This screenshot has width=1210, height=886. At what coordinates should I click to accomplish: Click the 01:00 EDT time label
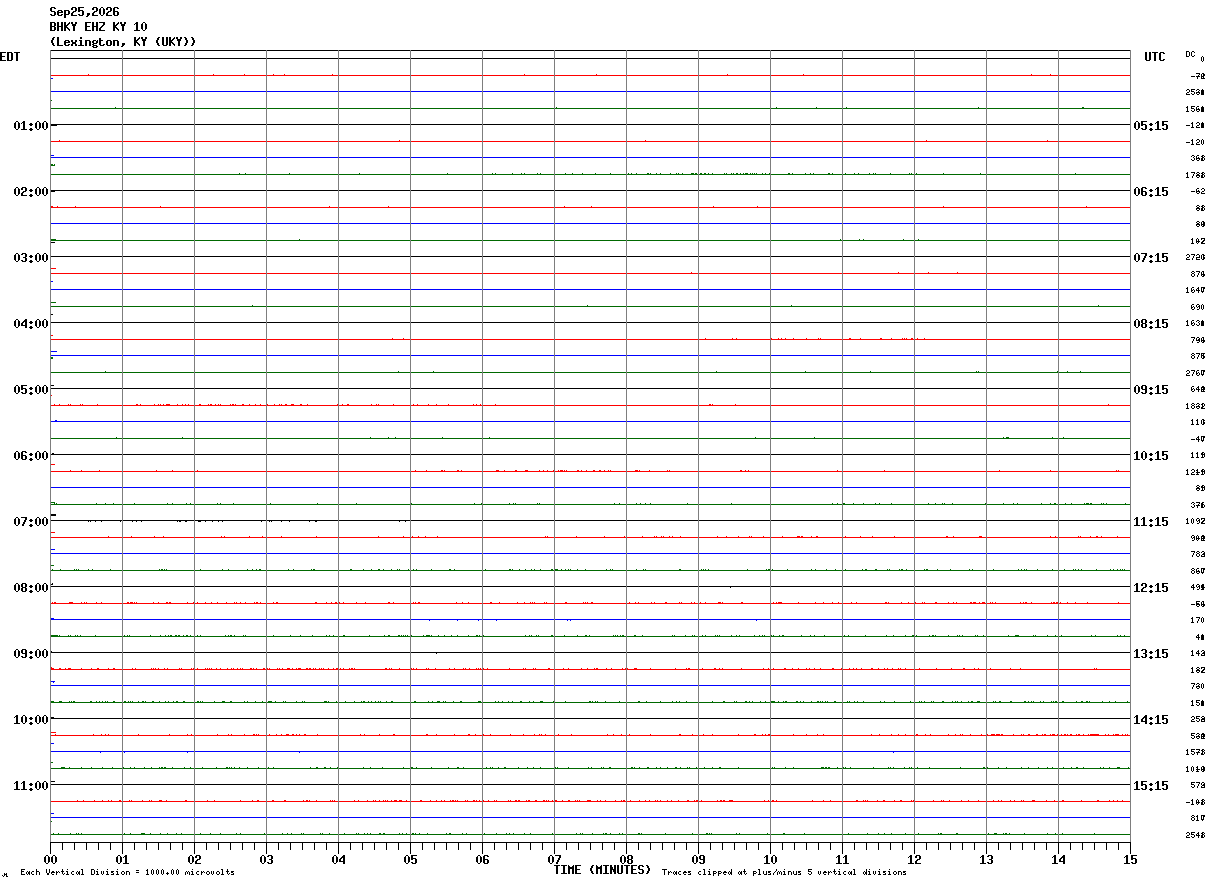[x=31, y=126]
